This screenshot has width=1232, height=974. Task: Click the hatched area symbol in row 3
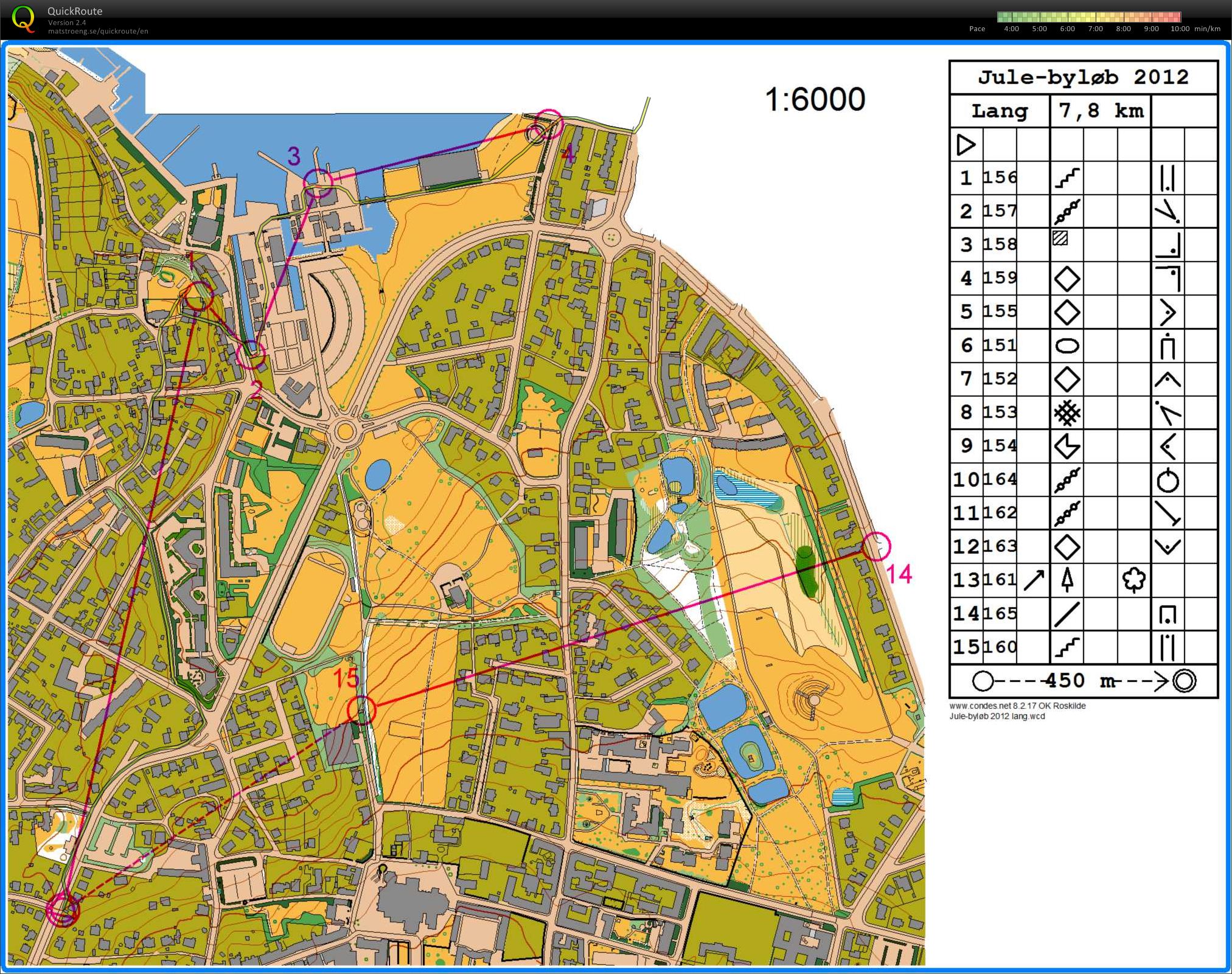[1060, 238]
